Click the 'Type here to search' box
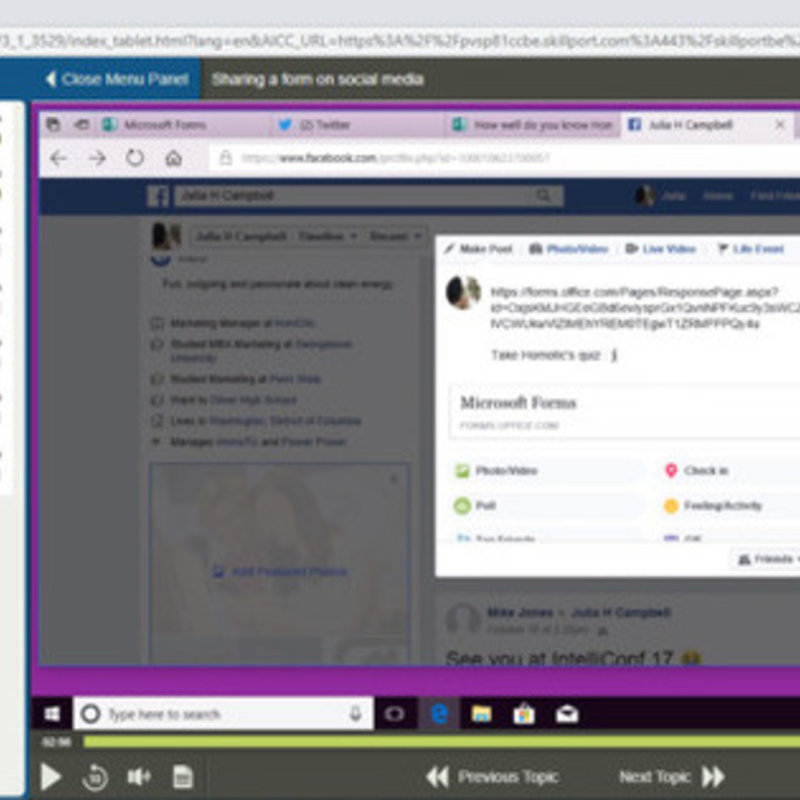 coord(223,714)
